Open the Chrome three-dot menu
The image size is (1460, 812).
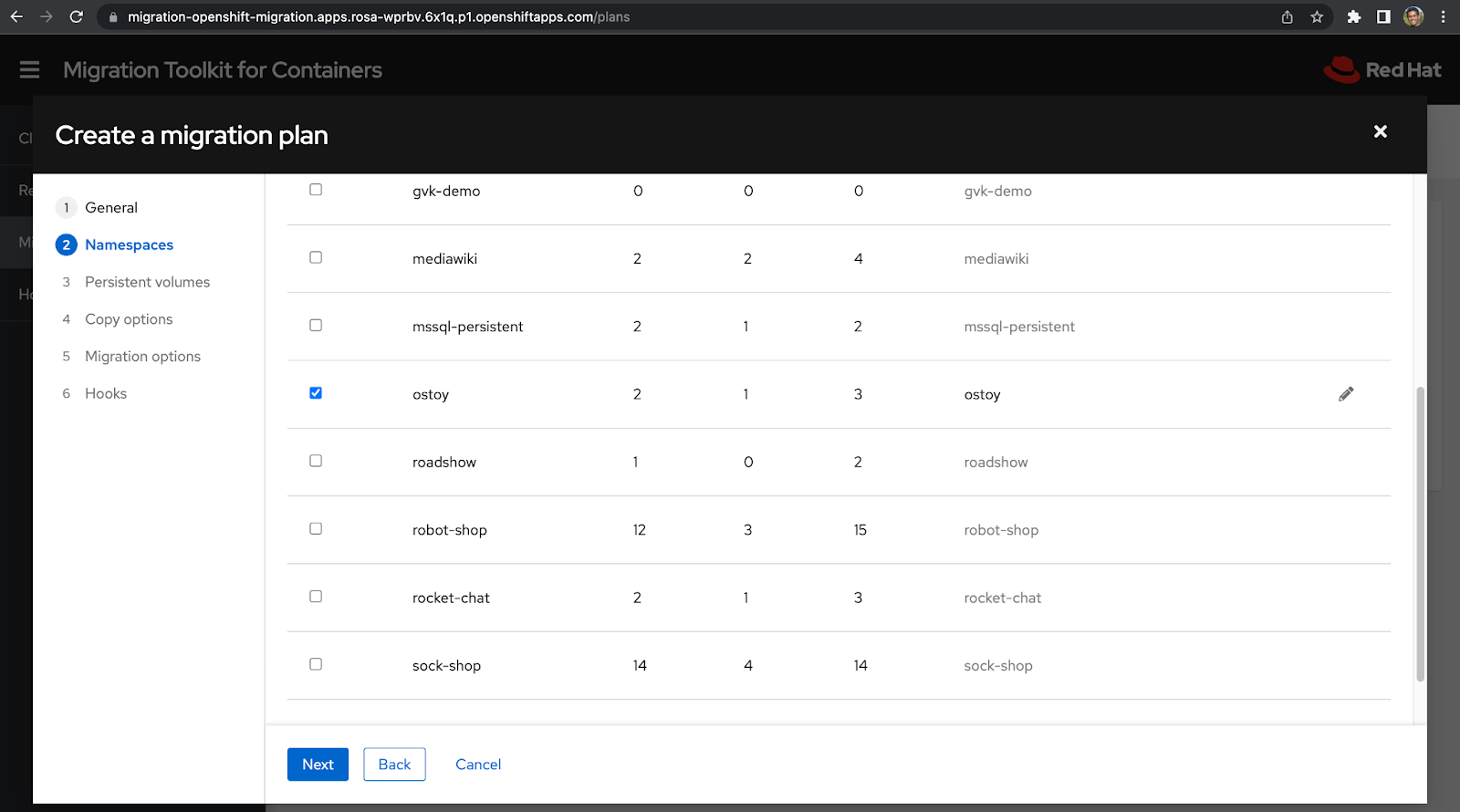(1443, 16)
